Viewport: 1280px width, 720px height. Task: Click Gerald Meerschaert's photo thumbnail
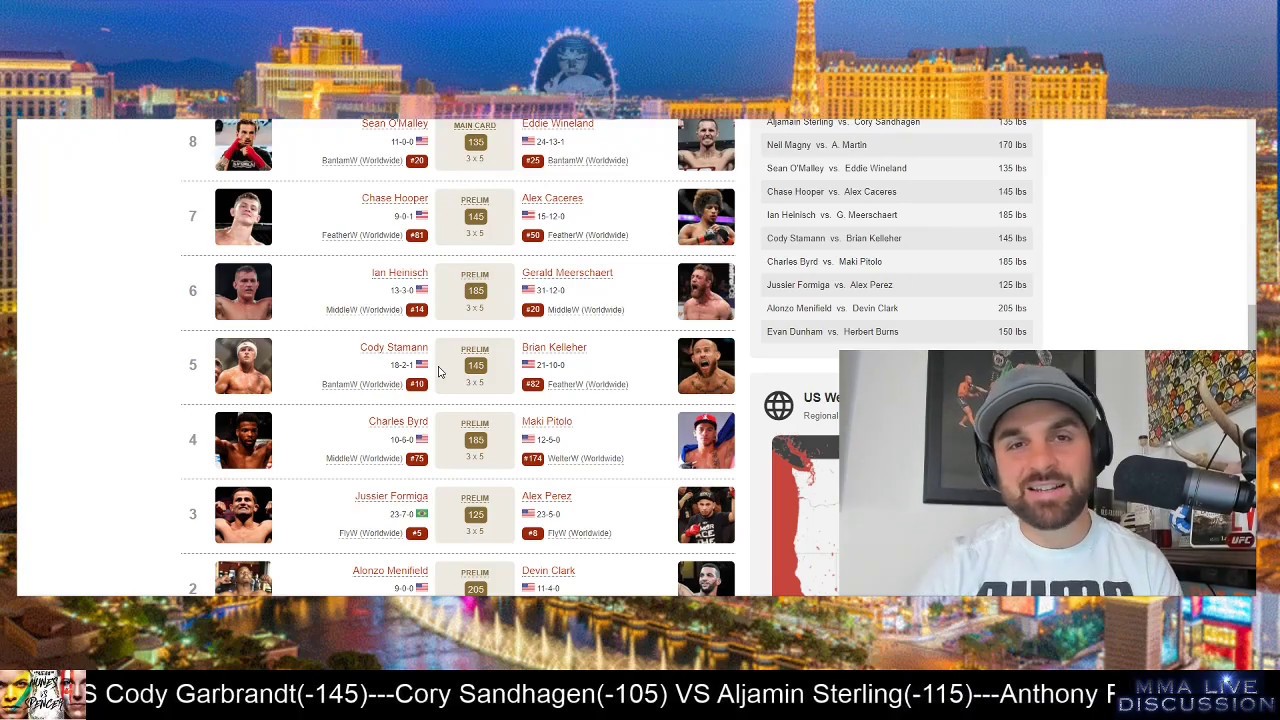click(706, 291)
